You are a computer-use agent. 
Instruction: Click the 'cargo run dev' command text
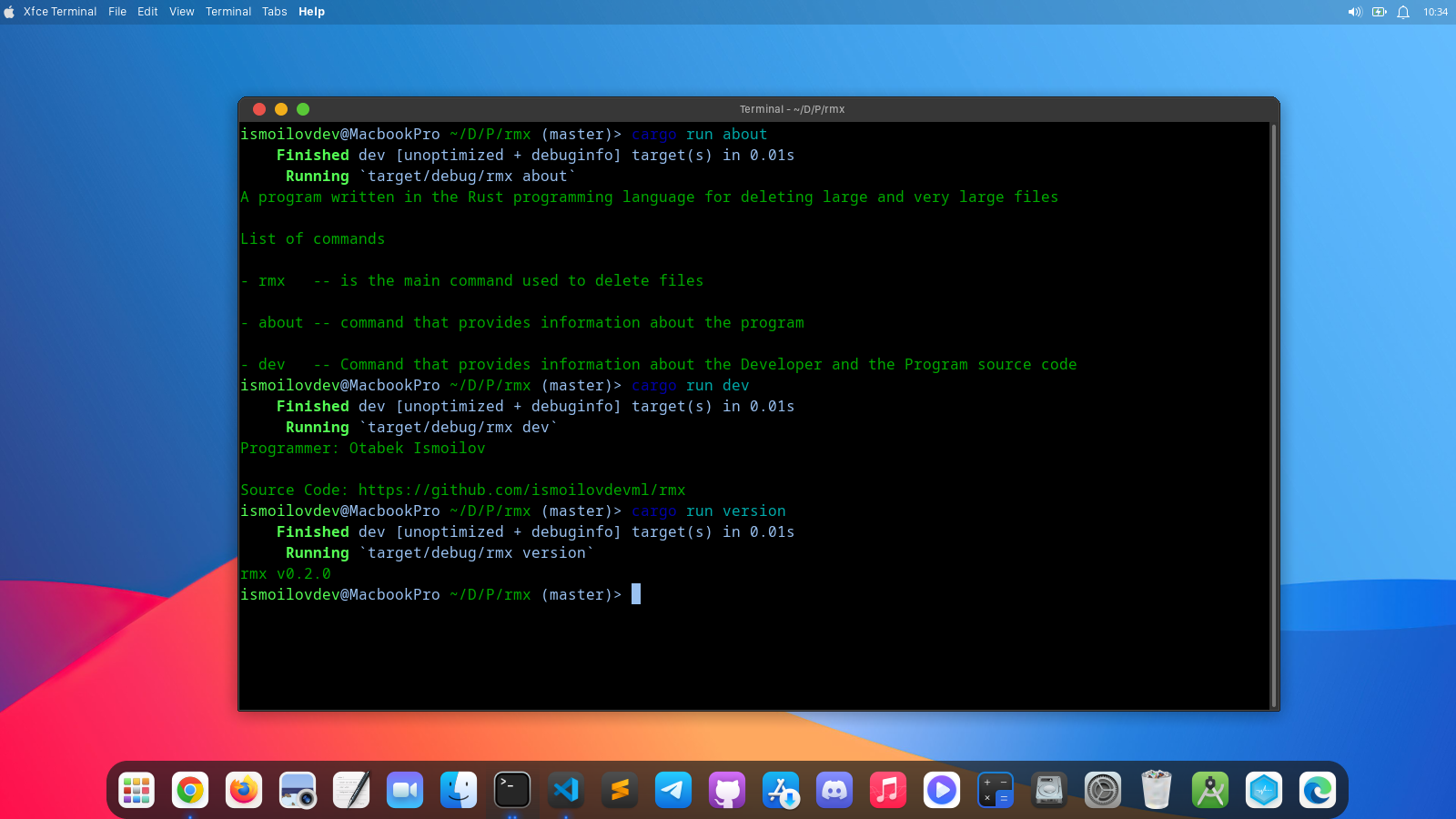[691, 385]
